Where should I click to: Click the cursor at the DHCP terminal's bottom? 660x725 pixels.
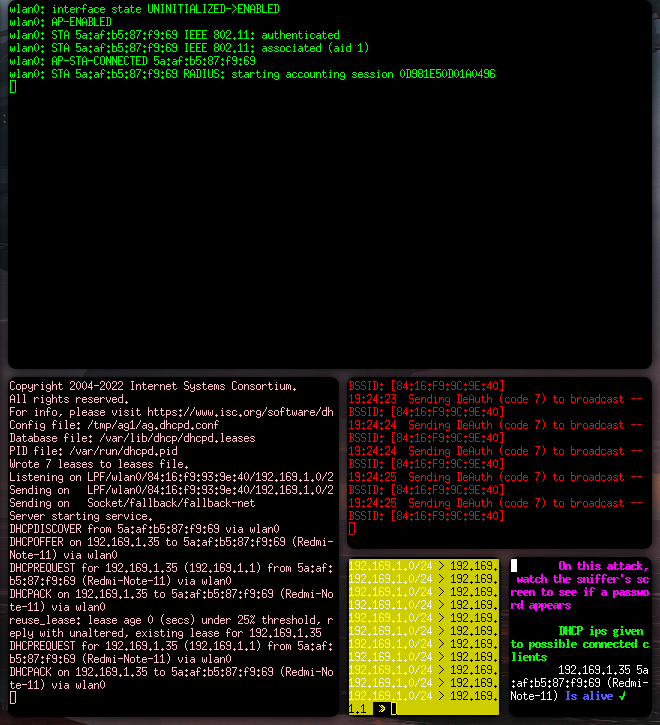coord(13,698)
